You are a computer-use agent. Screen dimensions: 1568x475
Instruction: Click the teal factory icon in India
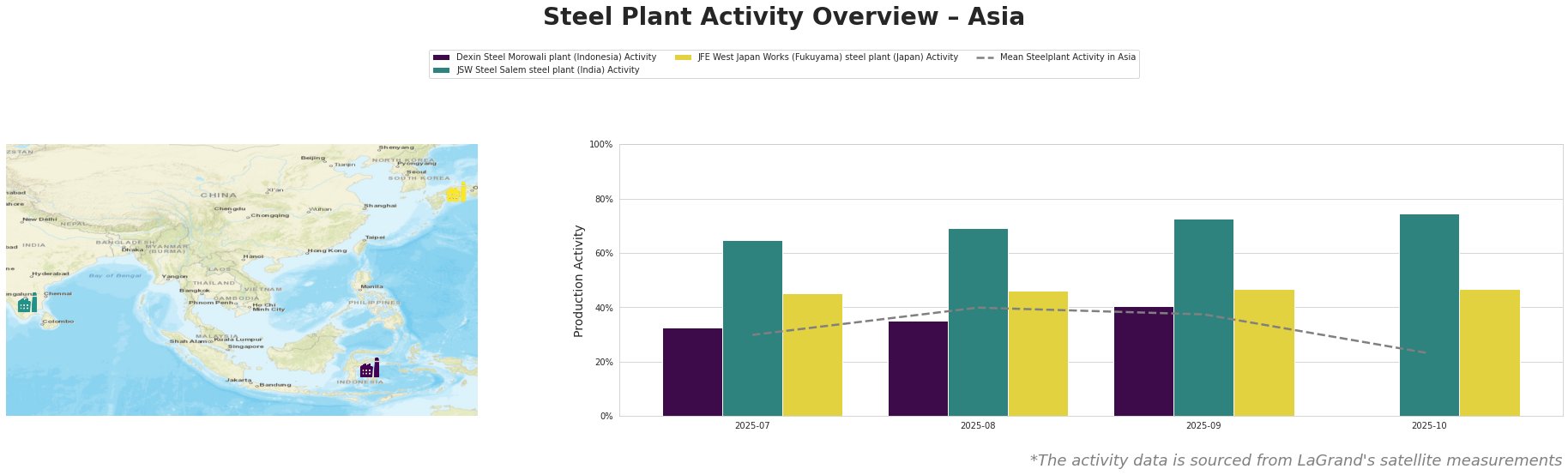coord(27,303)
